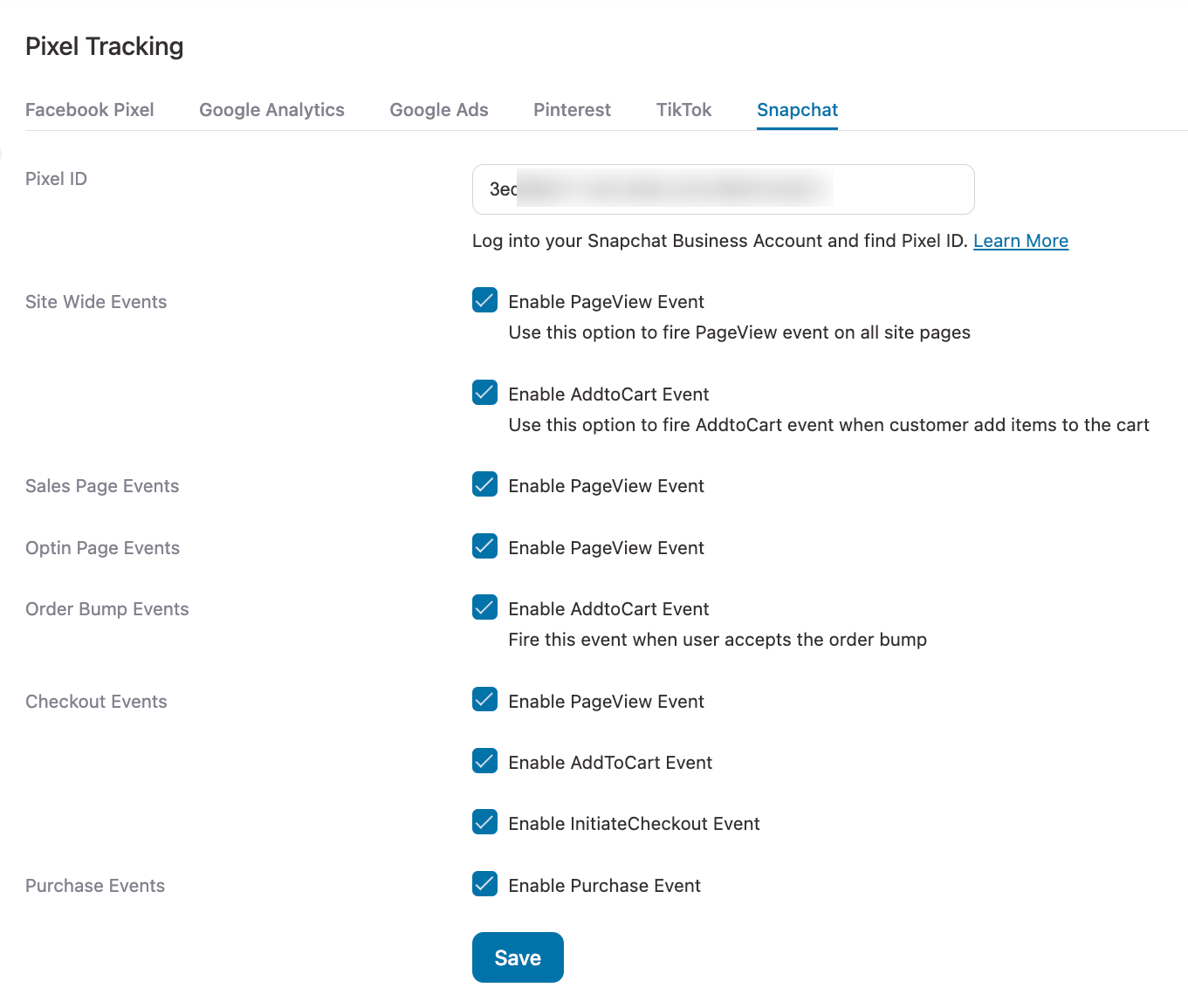Open the Facebook Pixel tab
Viewport: 1188px width, 1008px height.
coord(89,110)
